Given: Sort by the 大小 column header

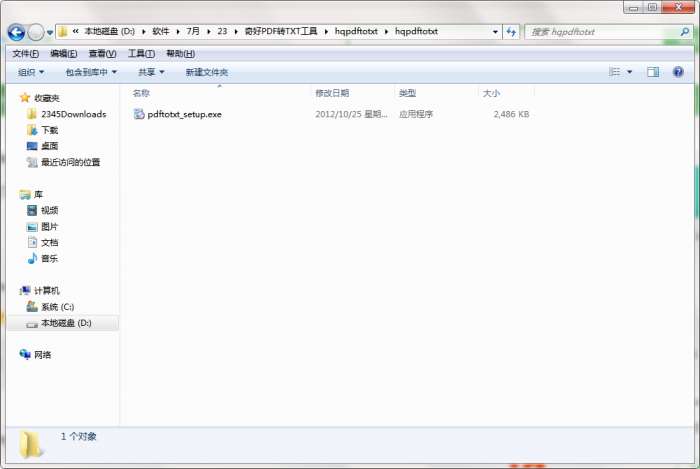Looking at the screenshot, I should coord(491,93).
